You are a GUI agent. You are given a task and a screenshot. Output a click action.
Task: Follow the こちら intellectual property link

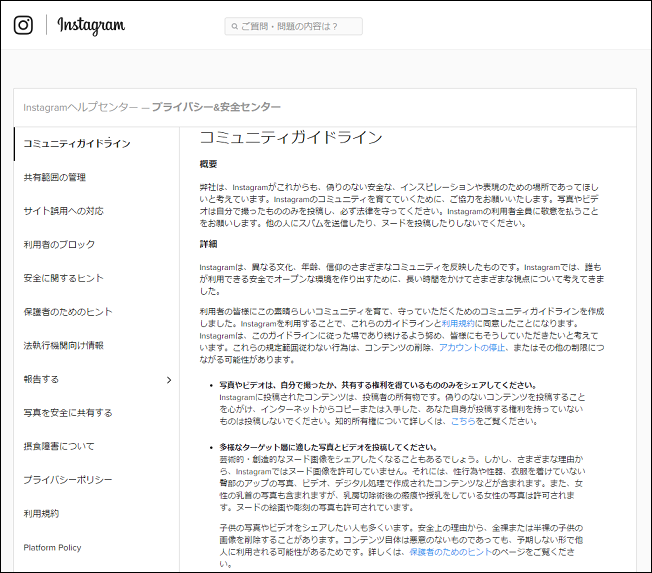point(463,422)
